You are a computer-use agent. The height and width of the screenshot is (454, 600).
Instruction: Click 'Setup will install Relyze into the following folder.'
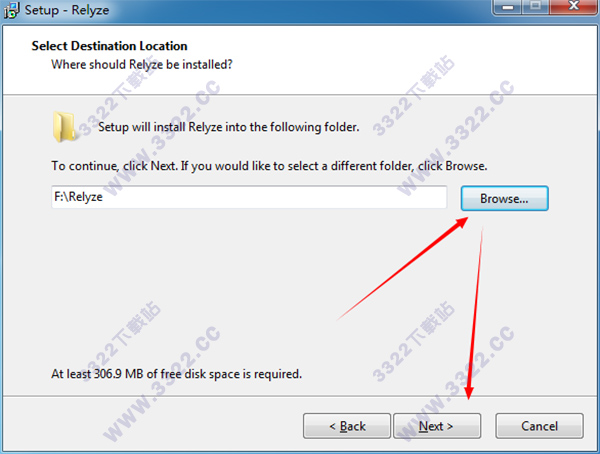229,127
